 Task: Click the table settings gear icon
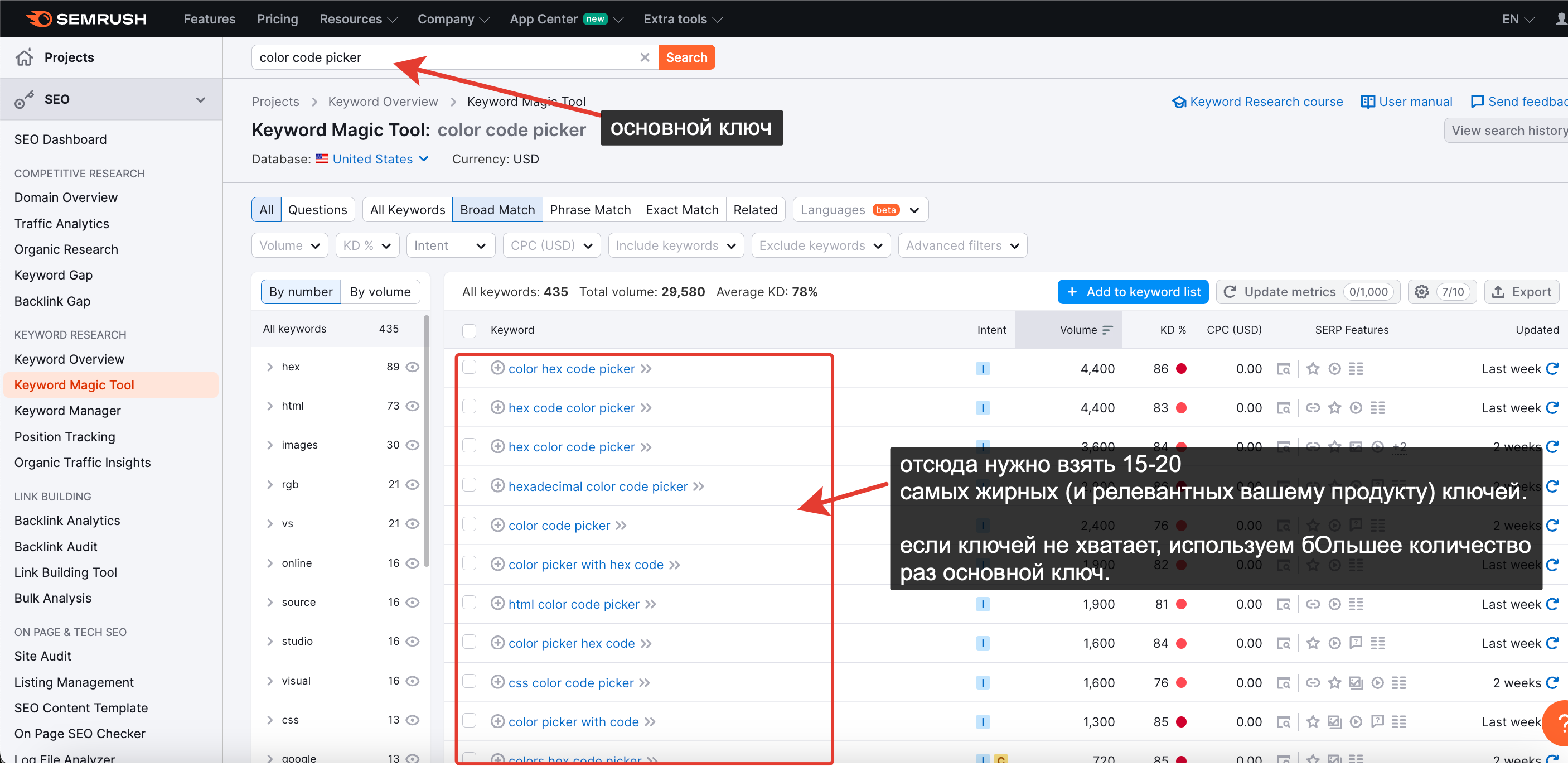[x=1421, y=292]
